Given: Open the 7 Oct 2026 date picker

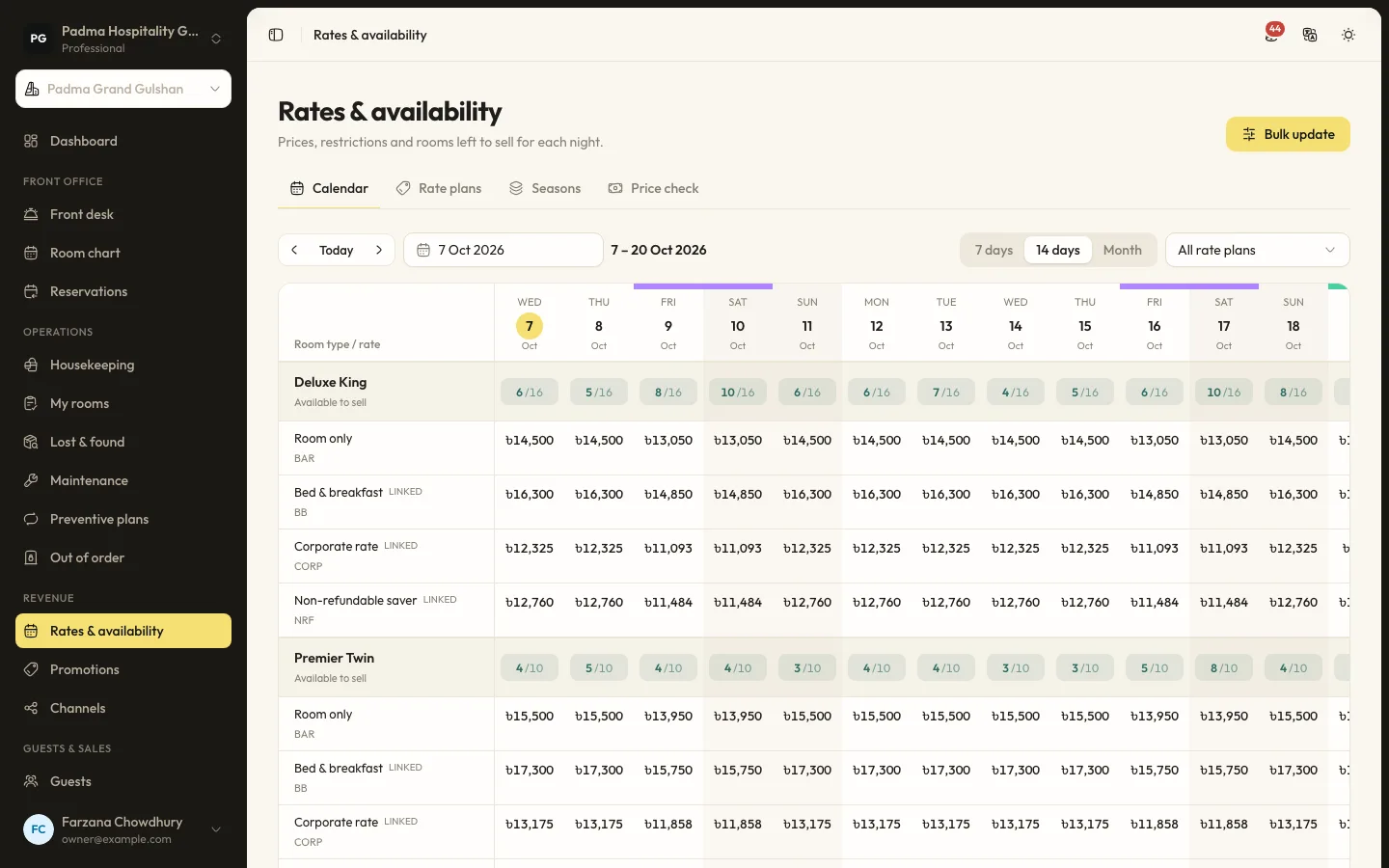Looking at the screenshot, I should pos(504,250).
